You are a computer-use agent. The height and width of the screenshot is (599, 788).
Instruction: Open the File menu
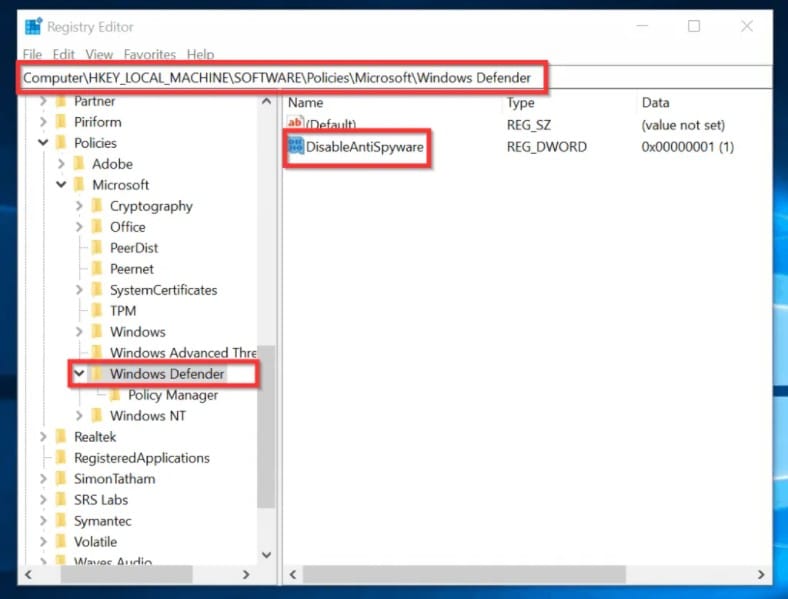pos(32,54)
